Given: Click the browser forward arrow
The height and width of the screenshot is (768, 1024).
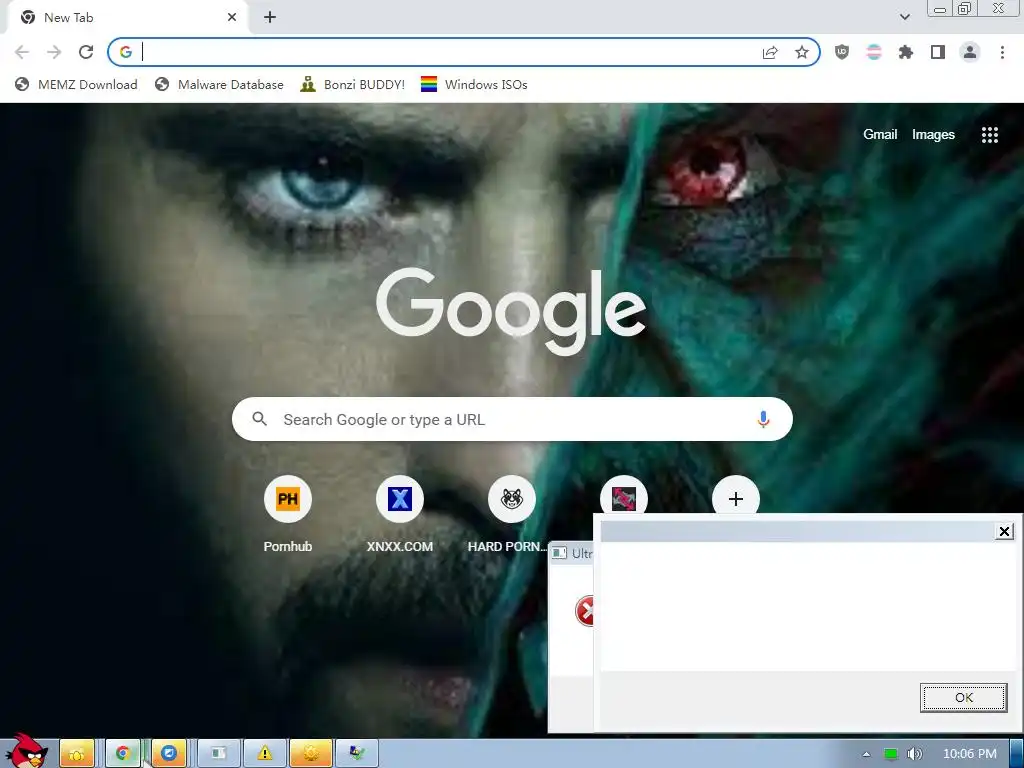Looking at the screenshot, I should click(54, 52).
